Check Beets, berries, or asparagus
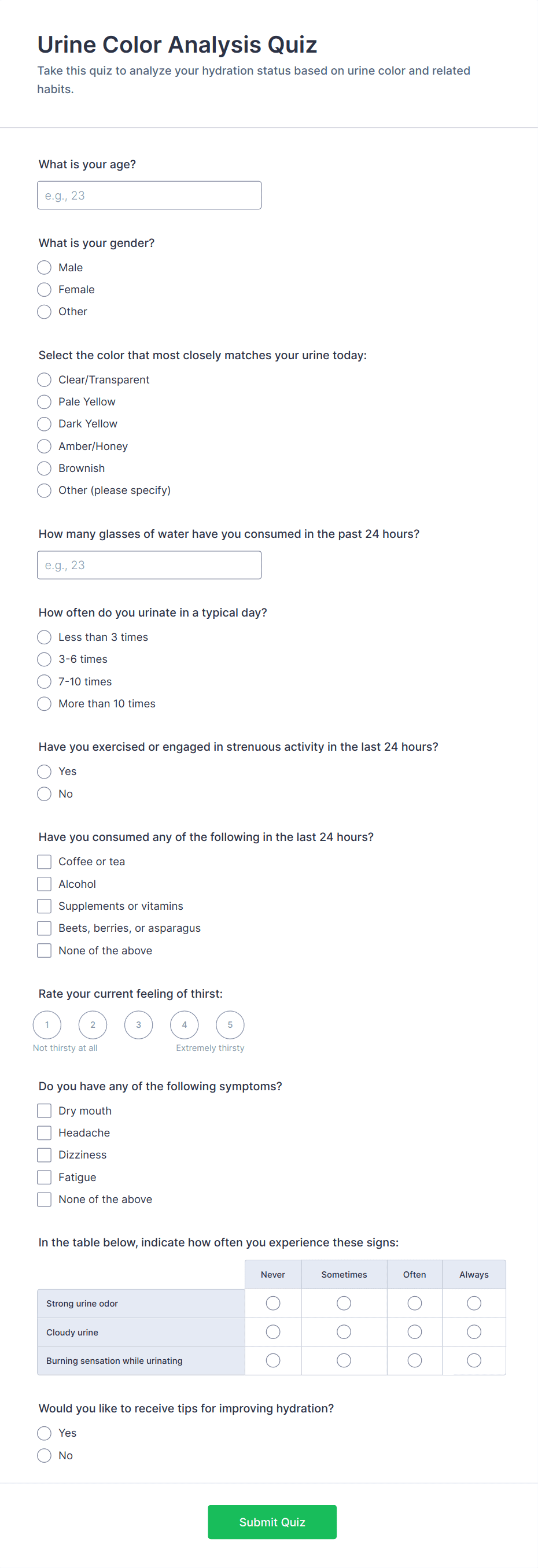Screen dimensions: 538x1568 pyautogui.click(x=45, y=928)
